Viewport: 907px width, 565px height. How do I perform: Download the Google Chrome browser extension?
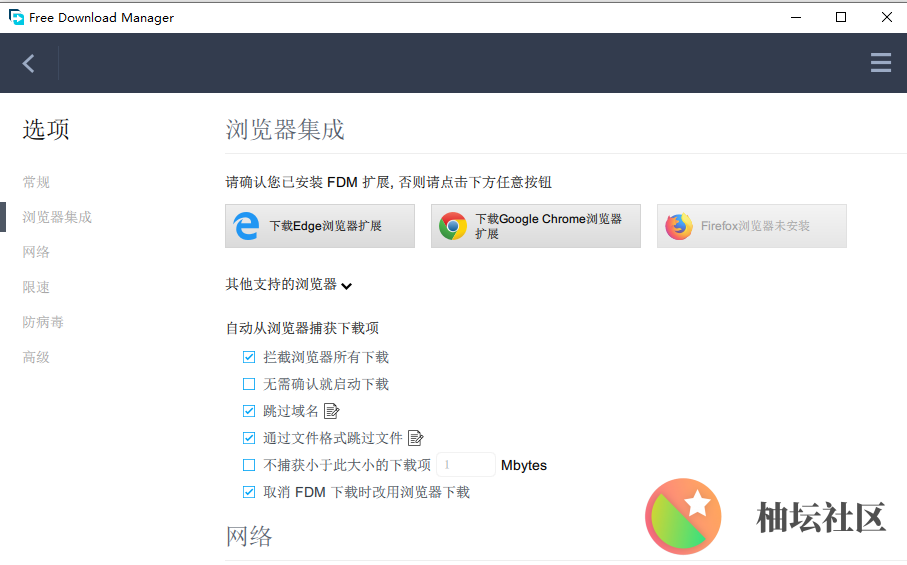536,226
